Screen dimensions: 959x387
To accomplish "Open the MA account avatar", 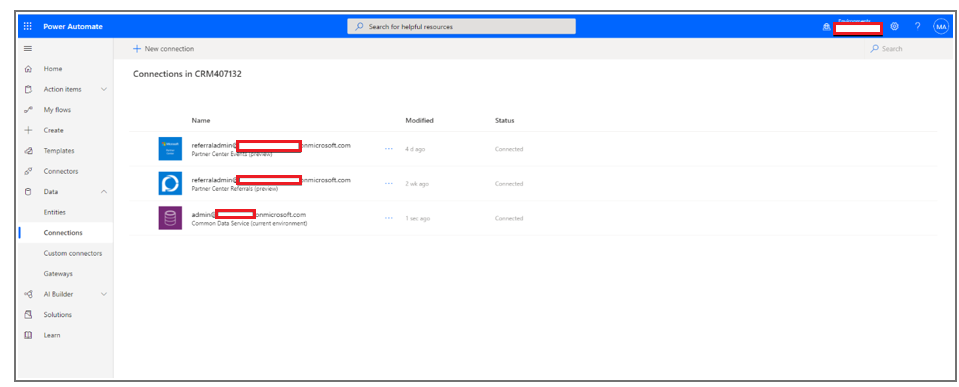I will [x=941, y=26].
